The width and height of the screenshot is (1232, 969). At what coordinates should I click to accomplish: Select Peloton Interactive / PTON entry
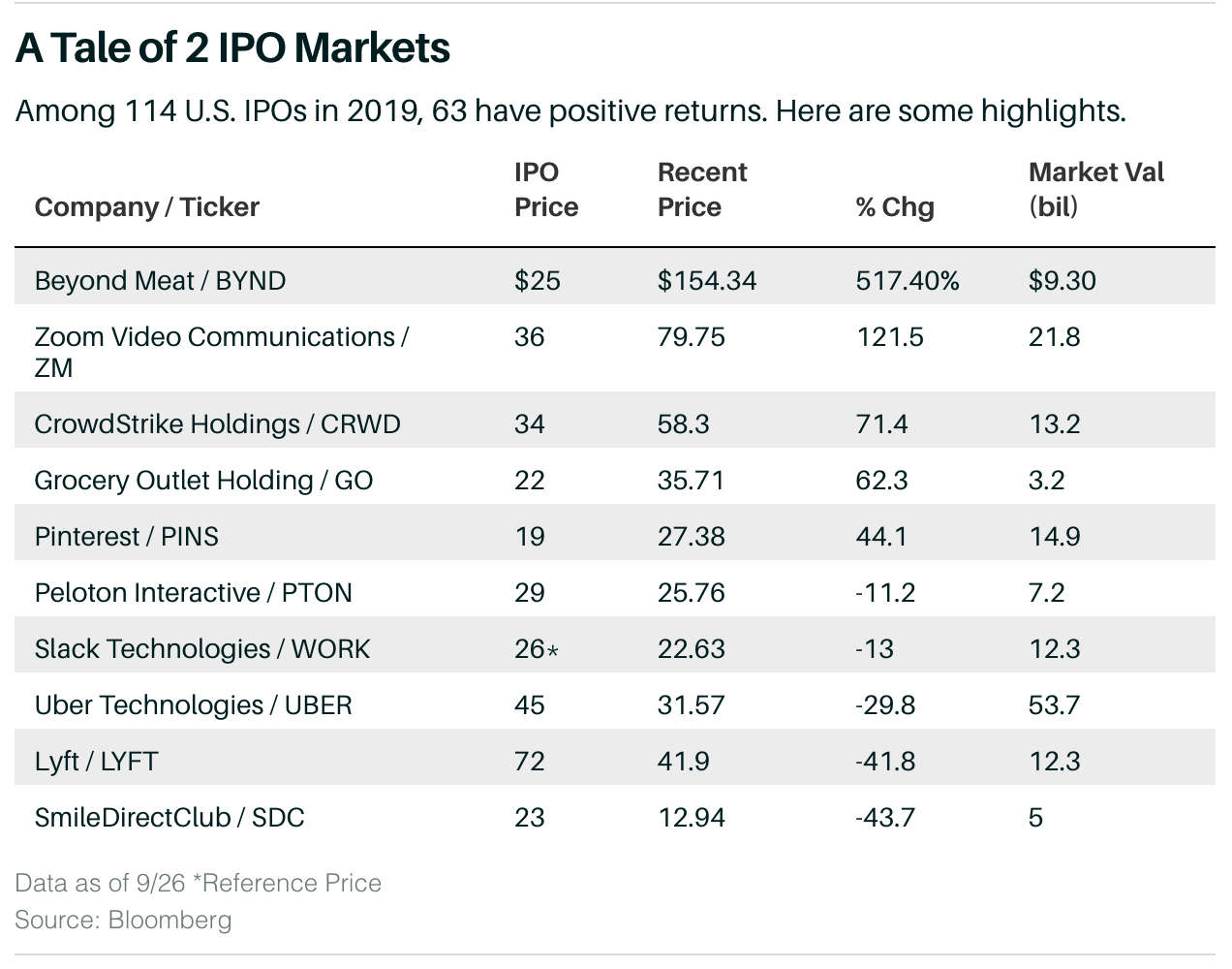[193, 593]
